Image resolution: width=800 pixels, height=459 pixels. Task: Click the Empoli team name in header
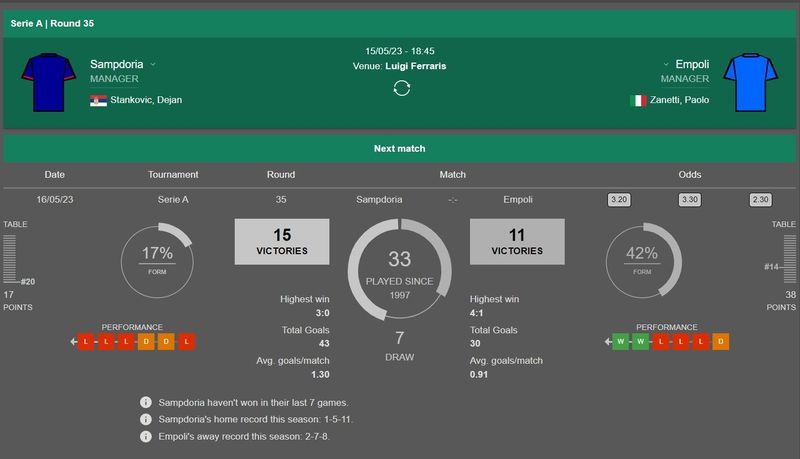tap(692, 64)
